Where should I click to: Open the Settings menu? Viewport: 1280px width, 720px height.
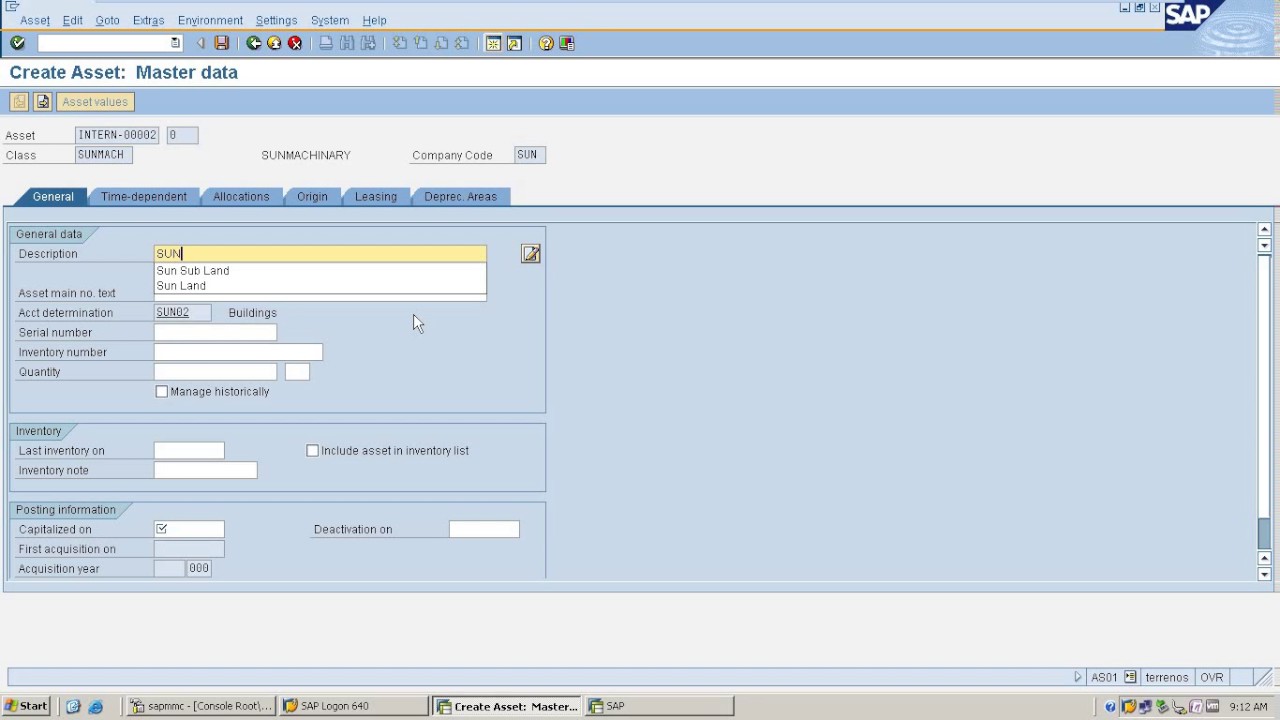pyautogui.click(x=276, y=20)
